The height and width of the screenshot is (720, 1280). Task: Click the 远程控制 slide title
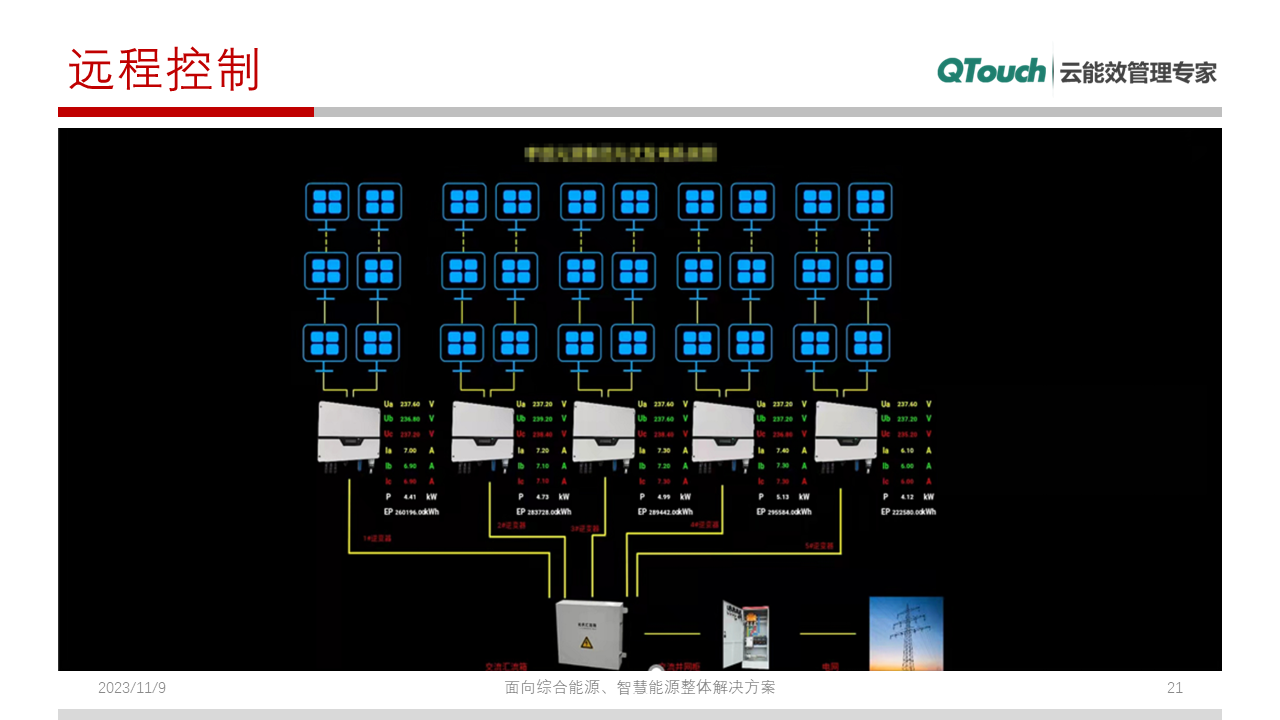point(164,71)
